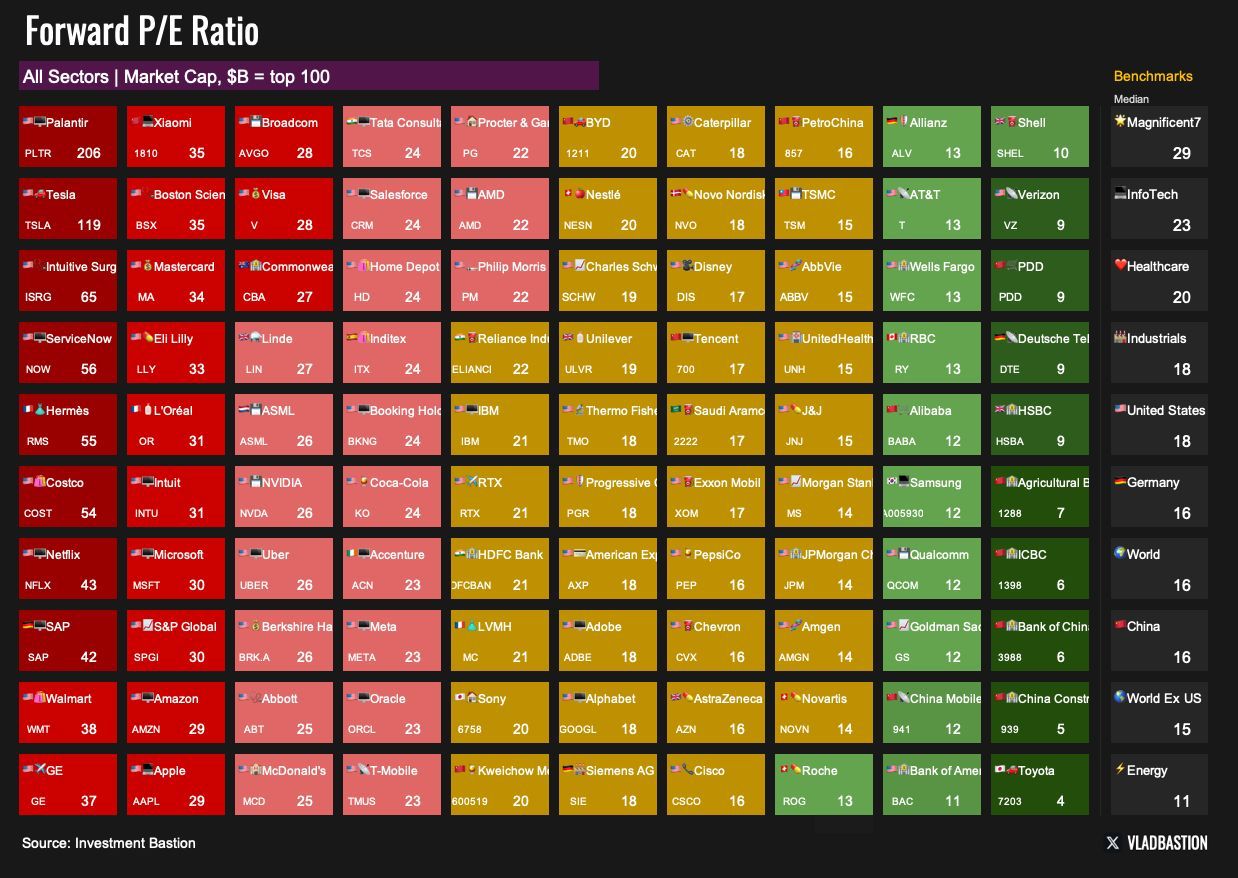This screenshot has height=878, width=1238.
Task: Click the computer icon beside InfoTech
Action: [x=1120, y=194]
